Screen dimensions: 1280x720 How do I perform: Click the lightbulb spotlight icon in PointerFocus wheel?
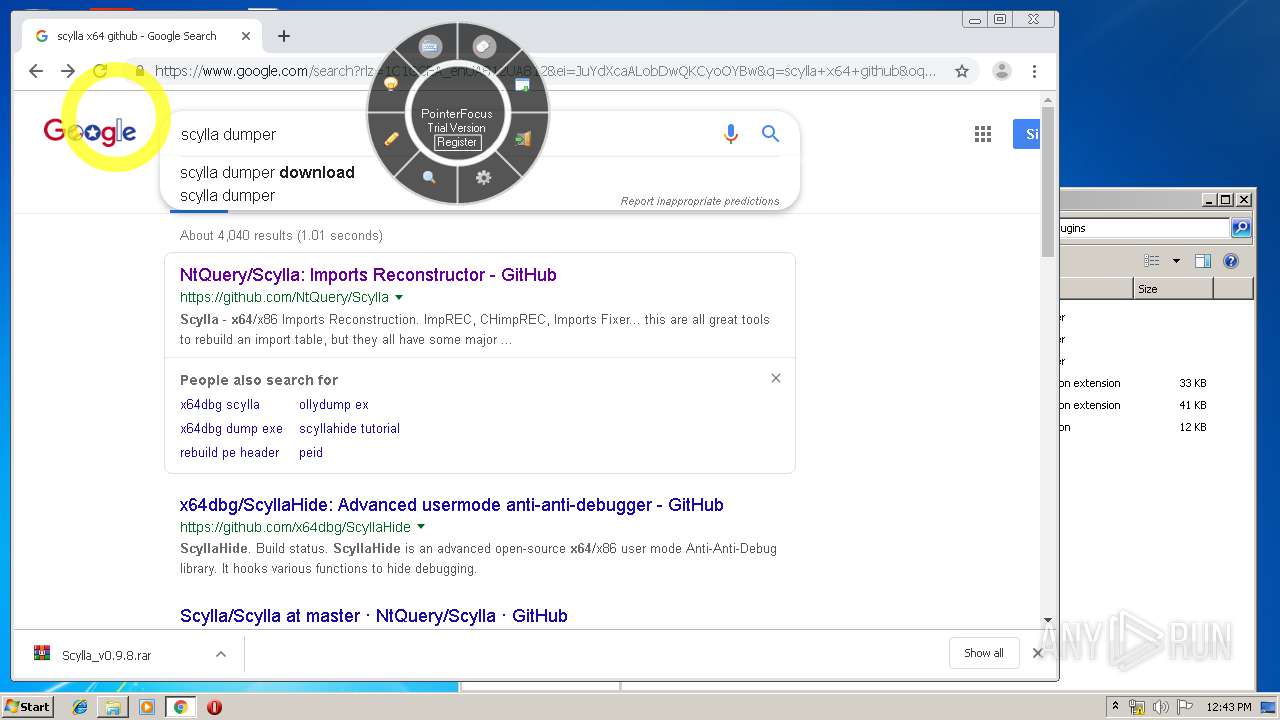[391, 85]
